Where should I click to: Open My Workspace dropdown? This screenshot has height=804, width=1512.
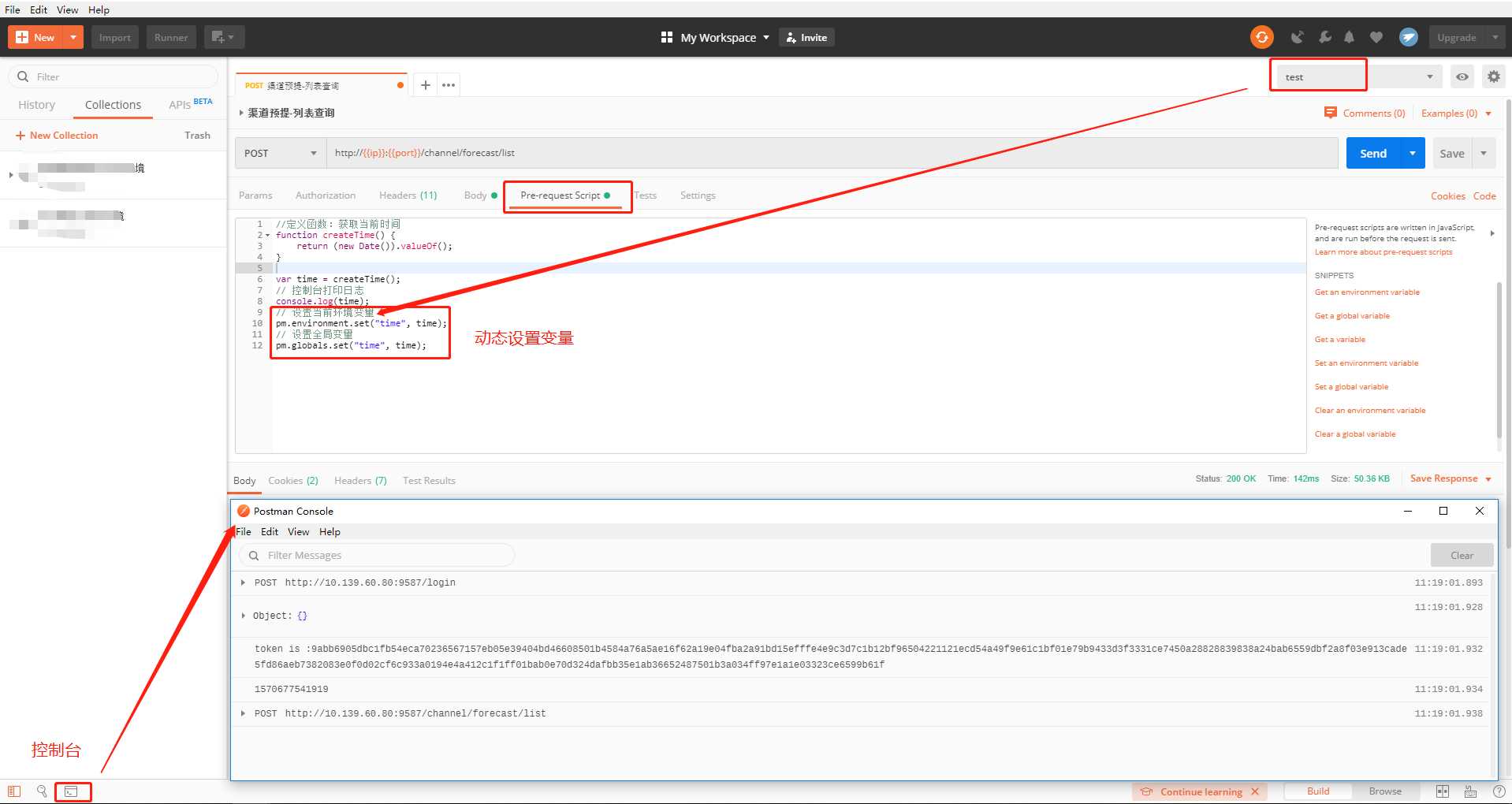[724, 37]
